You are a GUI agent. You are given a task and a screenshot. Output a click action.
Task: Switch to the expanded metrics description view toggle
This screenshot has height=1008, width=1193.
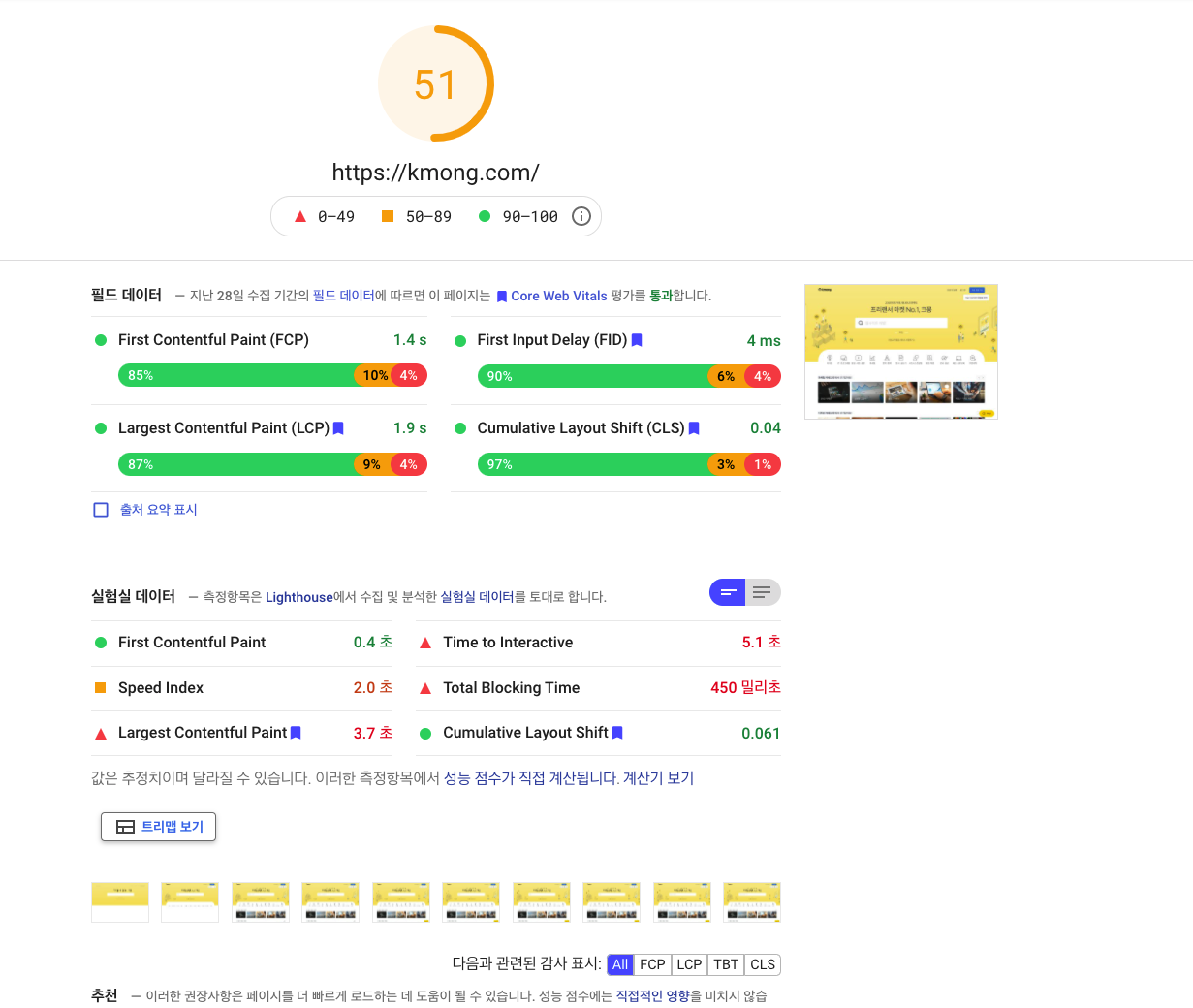coord(763,592)
